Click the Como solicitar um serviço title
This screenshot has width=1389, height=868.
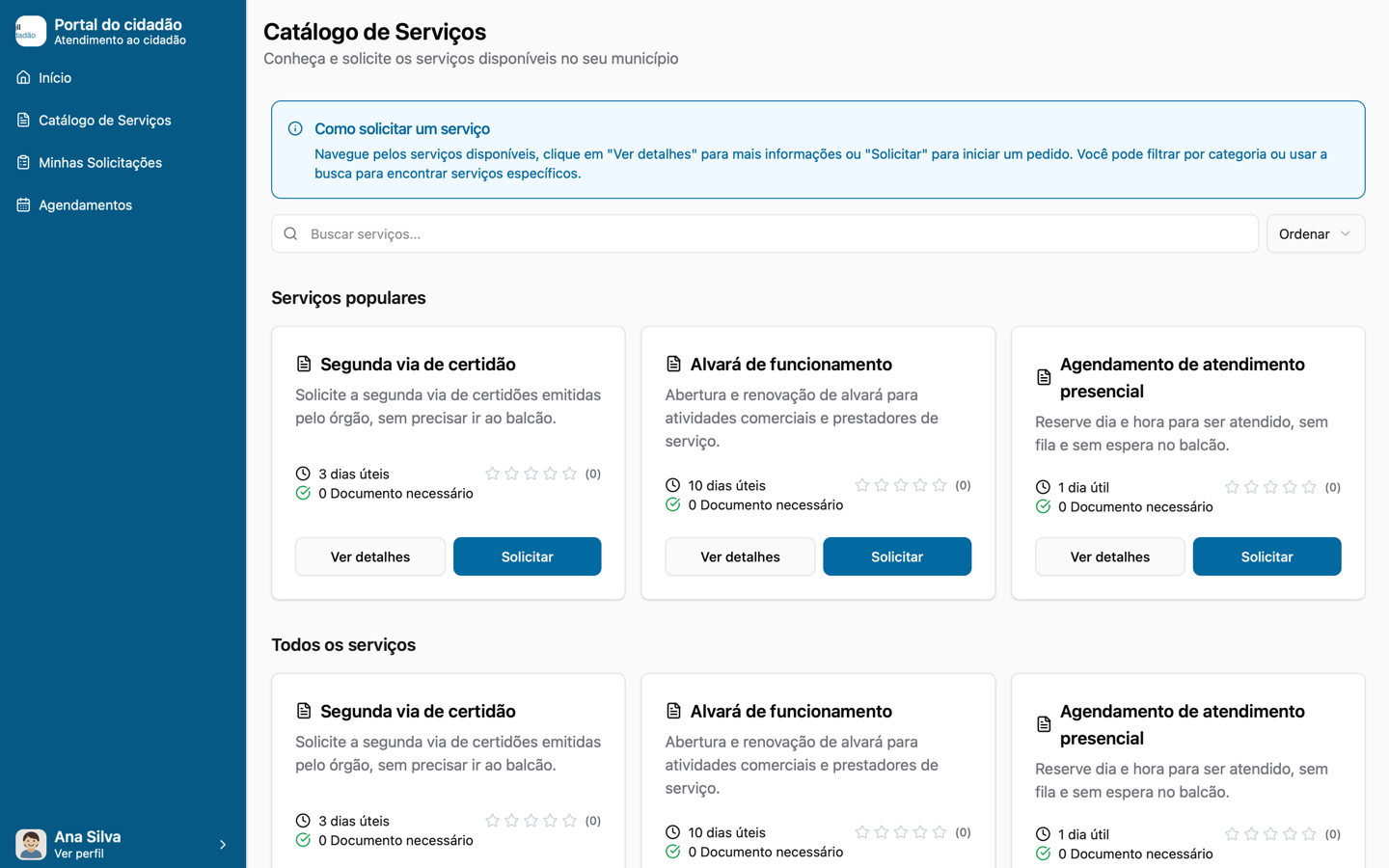pyautogui.click(x=402, y=128)
